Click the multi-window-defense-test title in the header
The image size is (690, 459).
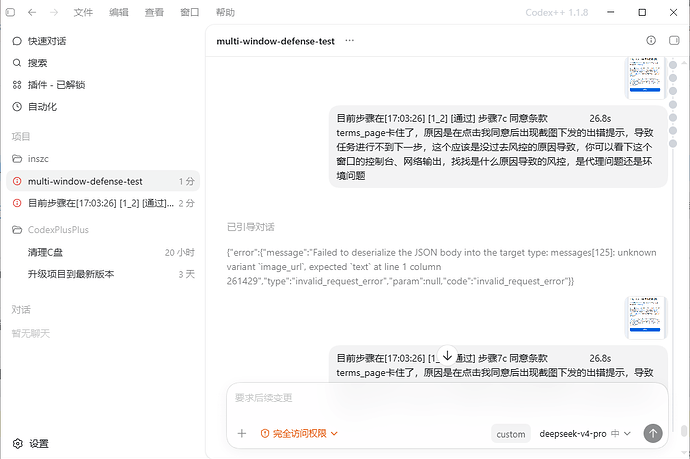pos(275,41)
